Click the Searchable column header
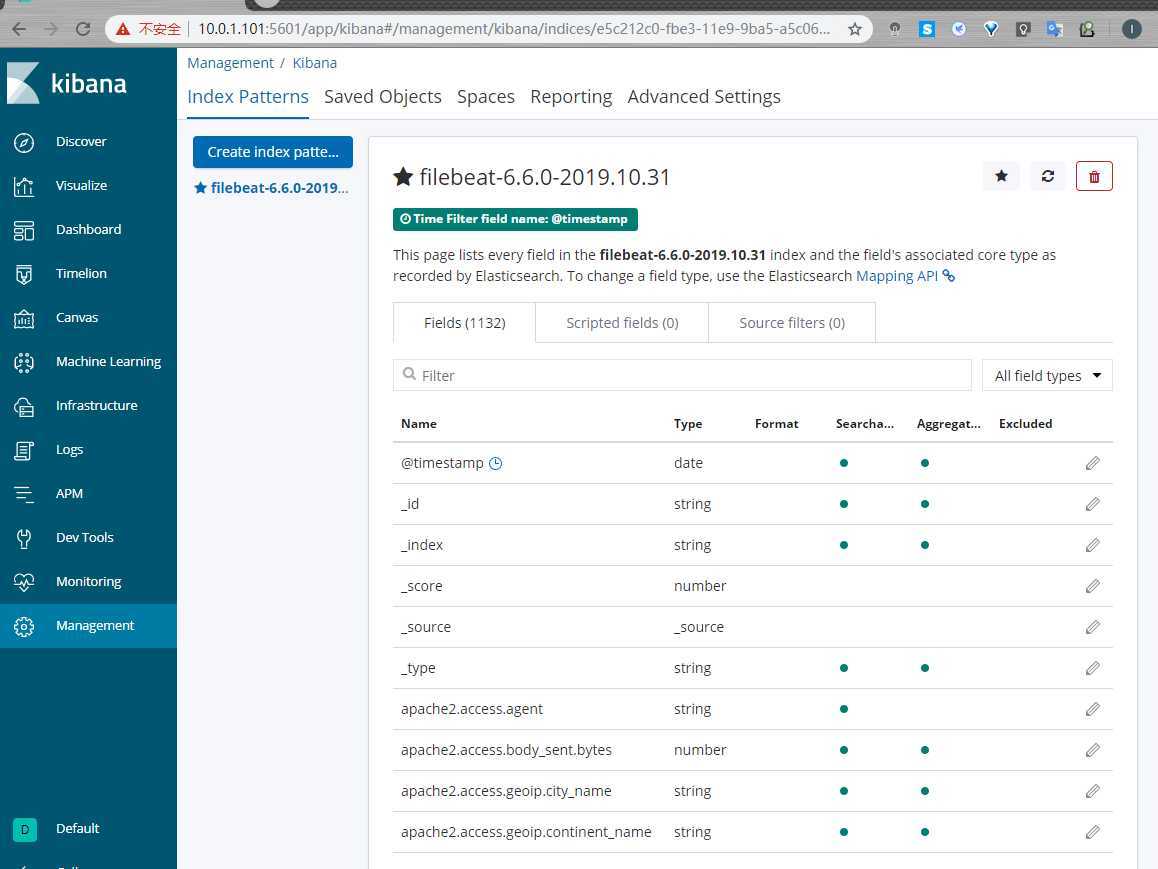 [865, 424]
